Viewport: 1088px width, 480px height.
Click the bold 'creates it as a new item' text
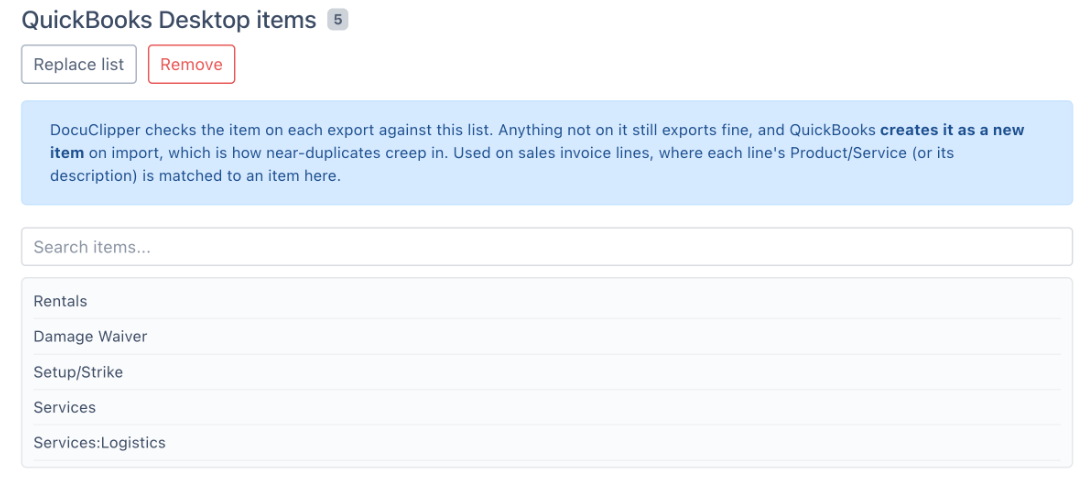(952, 130)
